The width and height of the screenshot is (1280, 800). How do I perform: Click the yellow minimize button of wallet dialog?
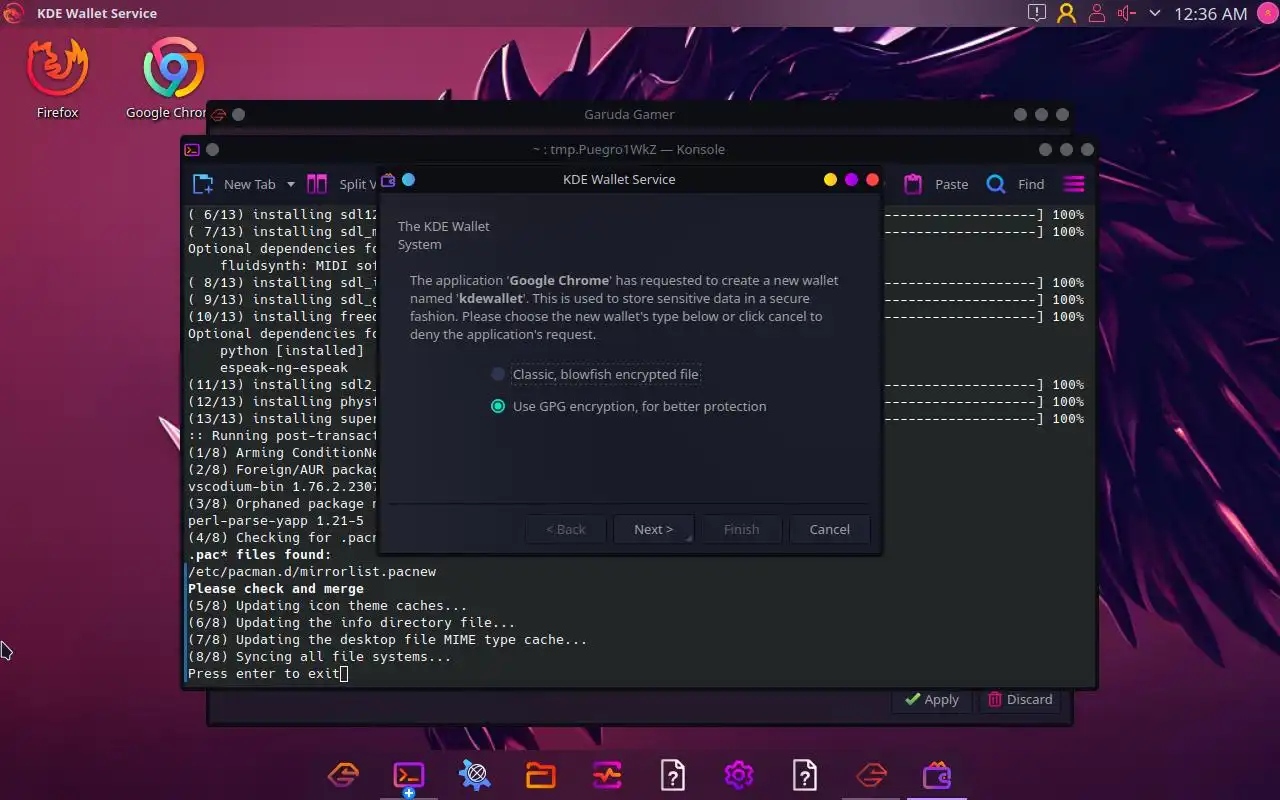830,180
